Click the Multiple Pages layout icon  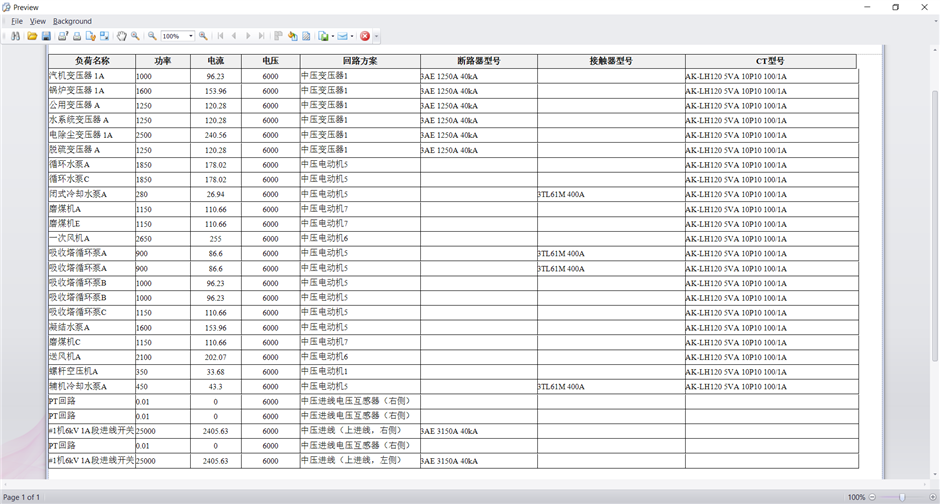tap(279, 36)
